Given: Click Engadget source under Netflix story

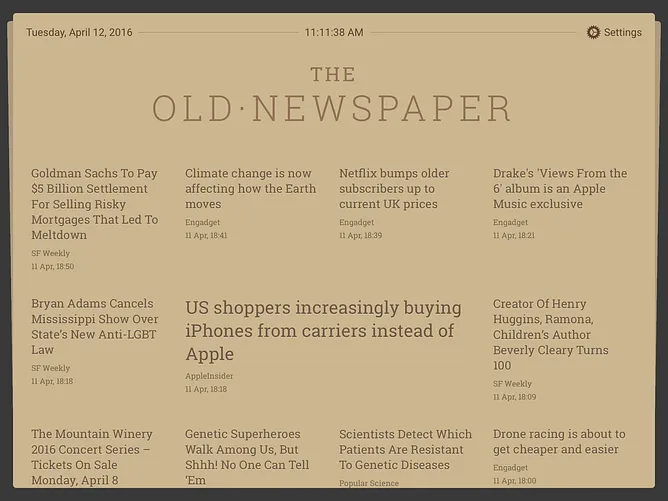Looking at the screenshot, I should (x=357, y=222).
